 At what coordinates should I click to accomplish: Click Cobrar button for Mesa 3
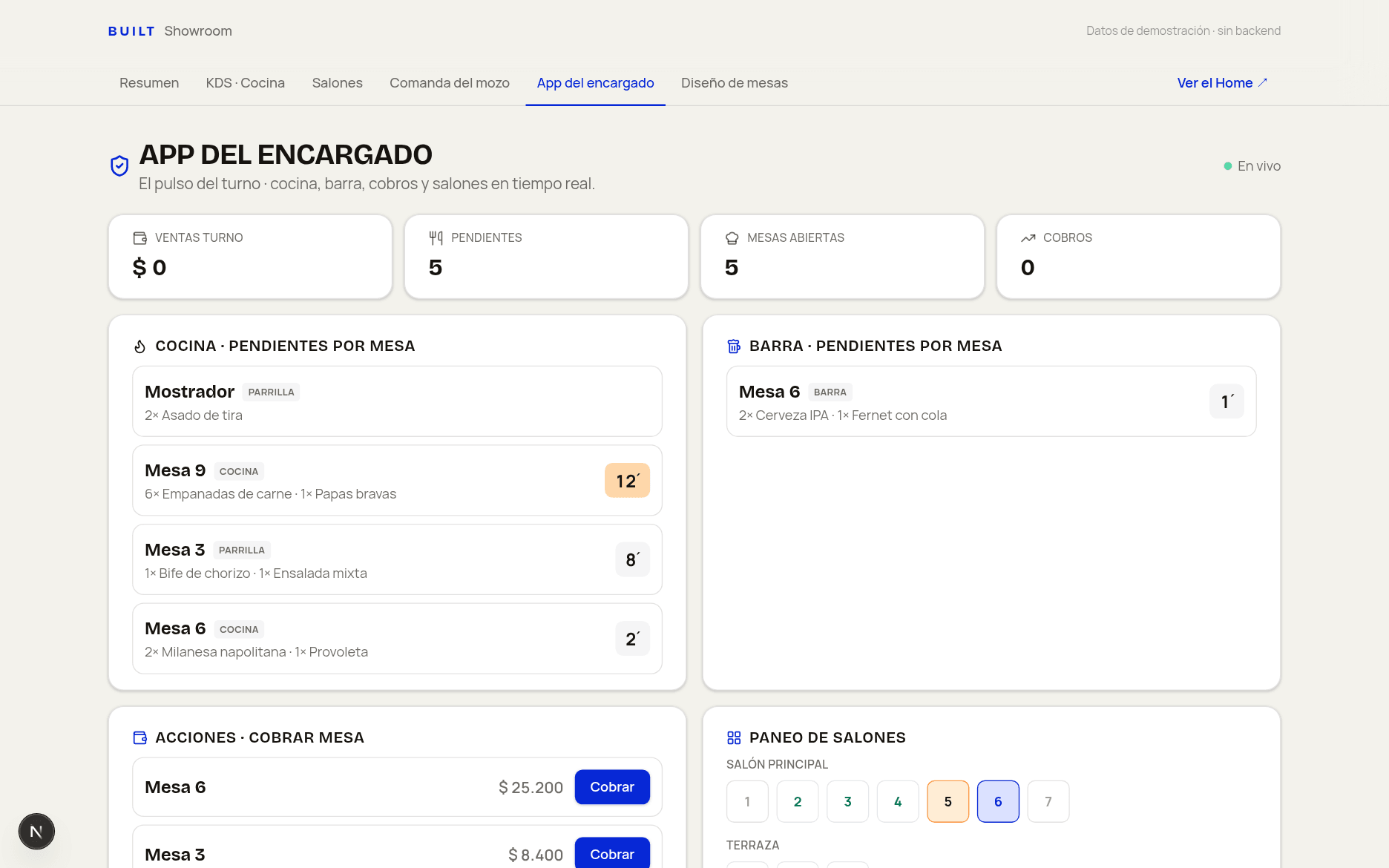point(612,854)
